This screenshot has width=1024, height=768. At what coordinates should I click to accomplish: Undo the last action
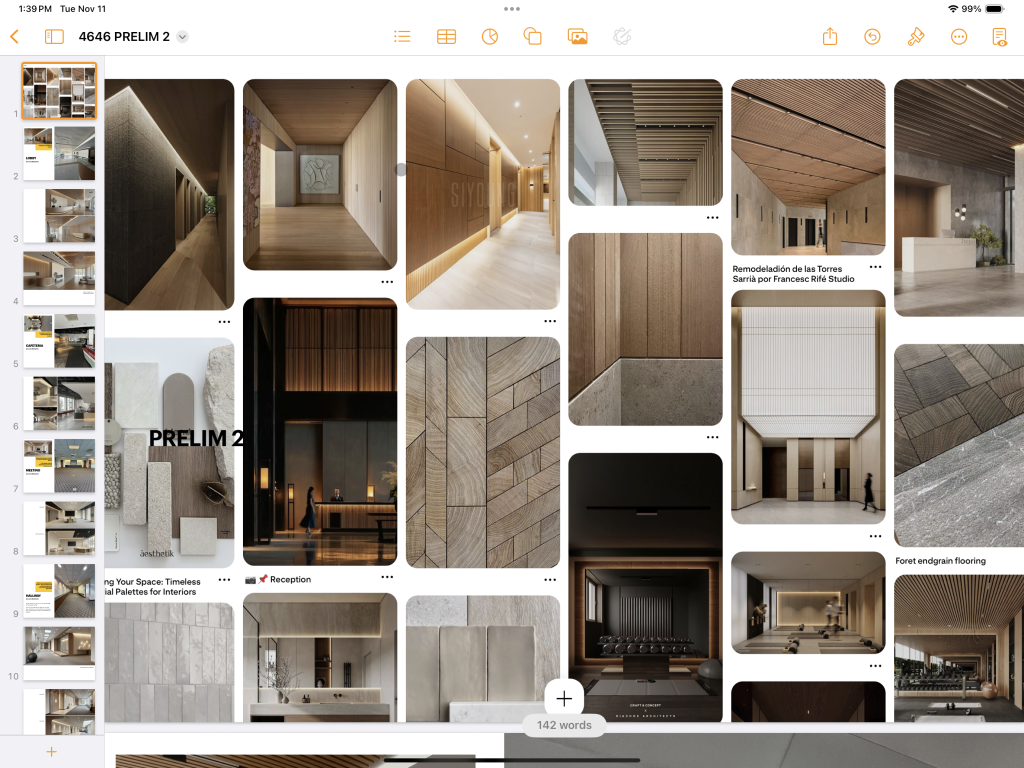coord(872,37)
